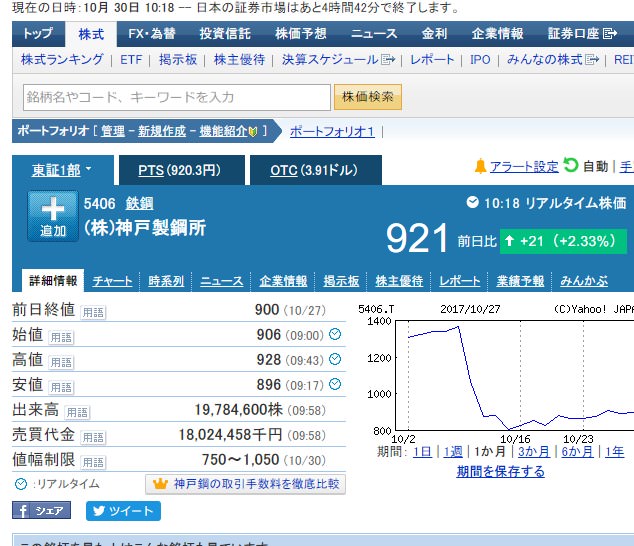This screenshot has height=546, width=634.
Task: Open the チャート tab
Action: pos(112,281)
